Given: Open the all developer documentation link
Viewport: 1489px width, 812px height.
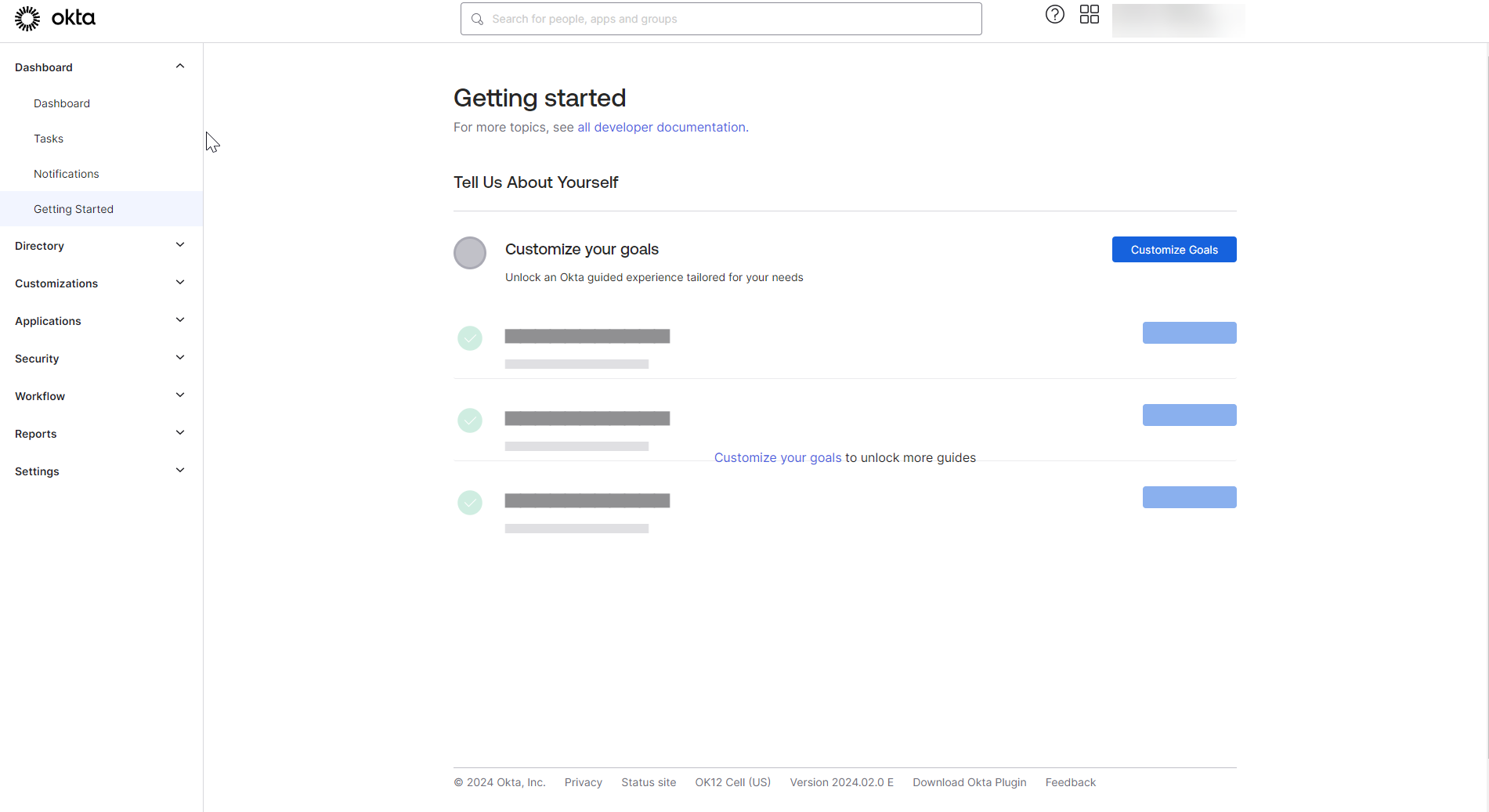Looking at the screenshot, I should [662, 127].
